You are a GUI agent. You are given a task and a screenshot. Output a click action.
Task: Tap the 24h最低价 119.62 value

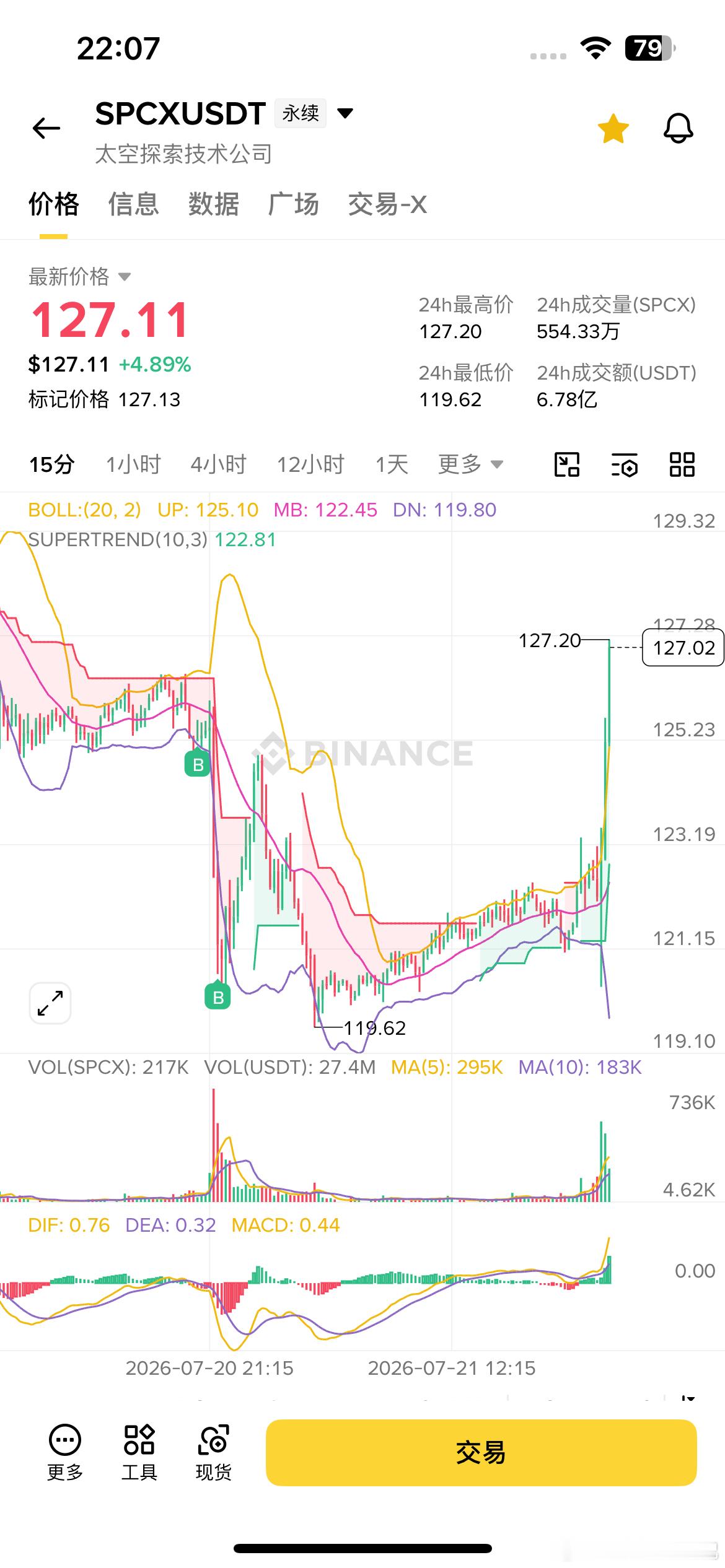(x=450, y=399)
